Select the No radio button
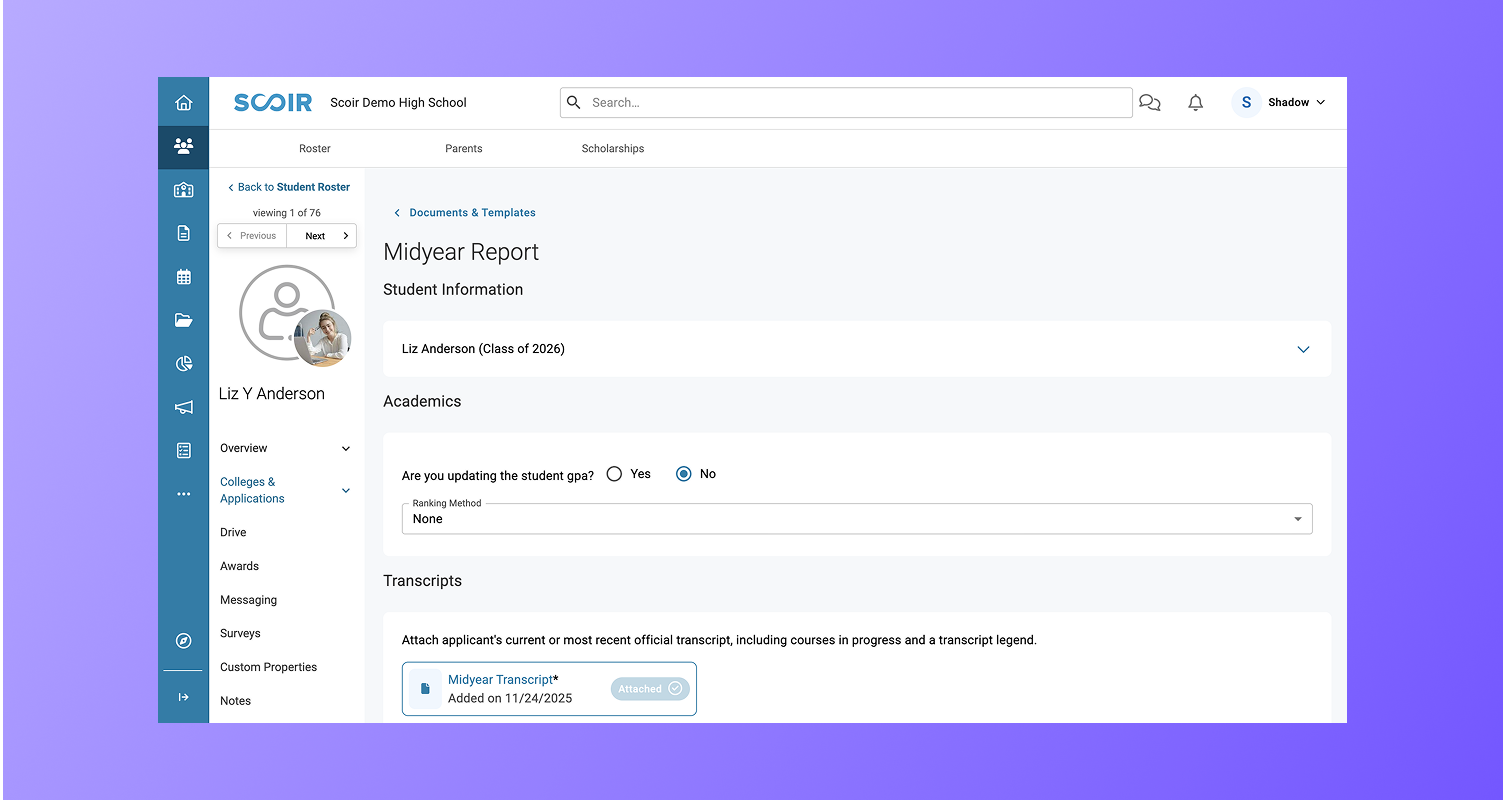This screenshot has height=800, width=1503. [682, 473]
